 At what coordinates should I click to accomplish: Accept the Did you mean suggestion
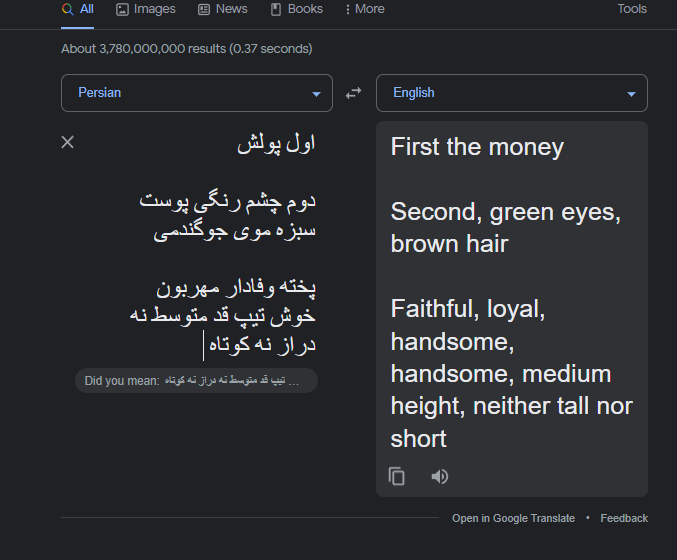[x=196, y=380]
